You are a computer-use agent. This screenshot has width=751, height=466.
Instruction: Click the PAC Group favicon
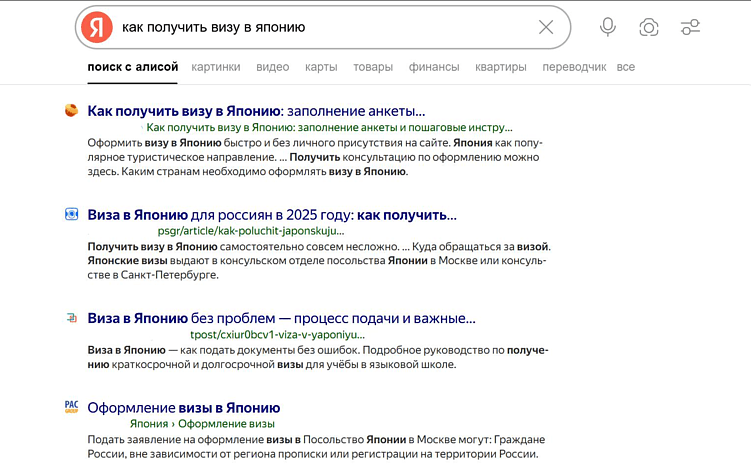pos(71,407)
